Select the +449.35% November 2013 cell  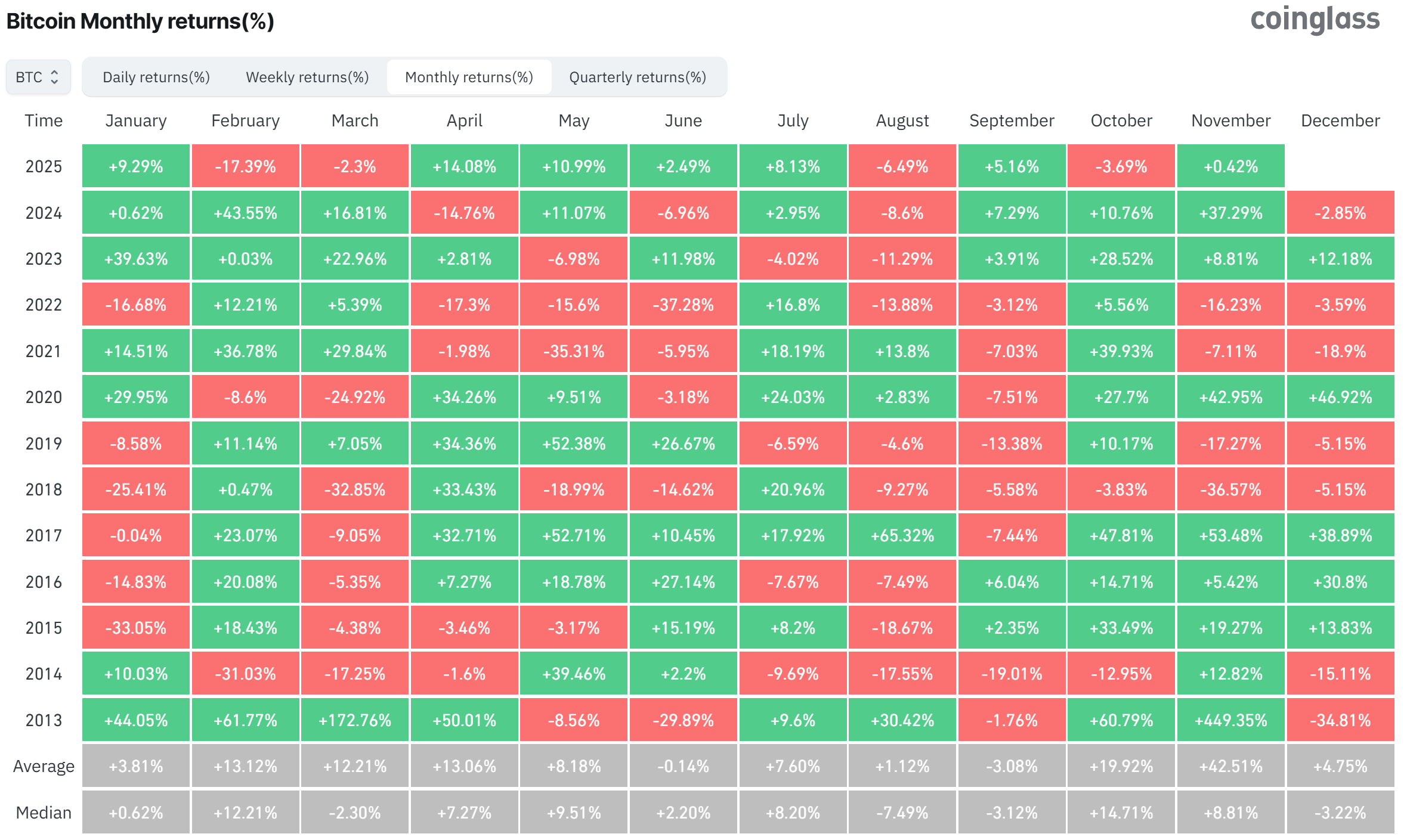click(1230, 720)
